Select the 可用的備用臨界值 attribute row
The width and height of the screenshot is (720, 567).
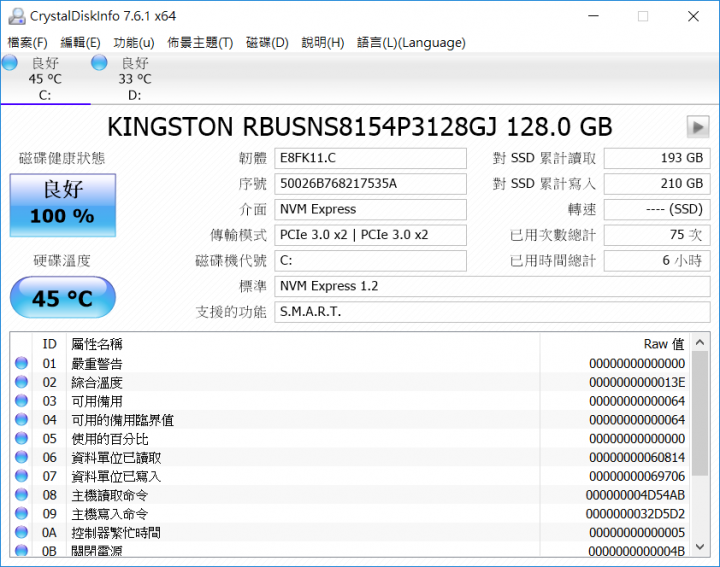350,420
